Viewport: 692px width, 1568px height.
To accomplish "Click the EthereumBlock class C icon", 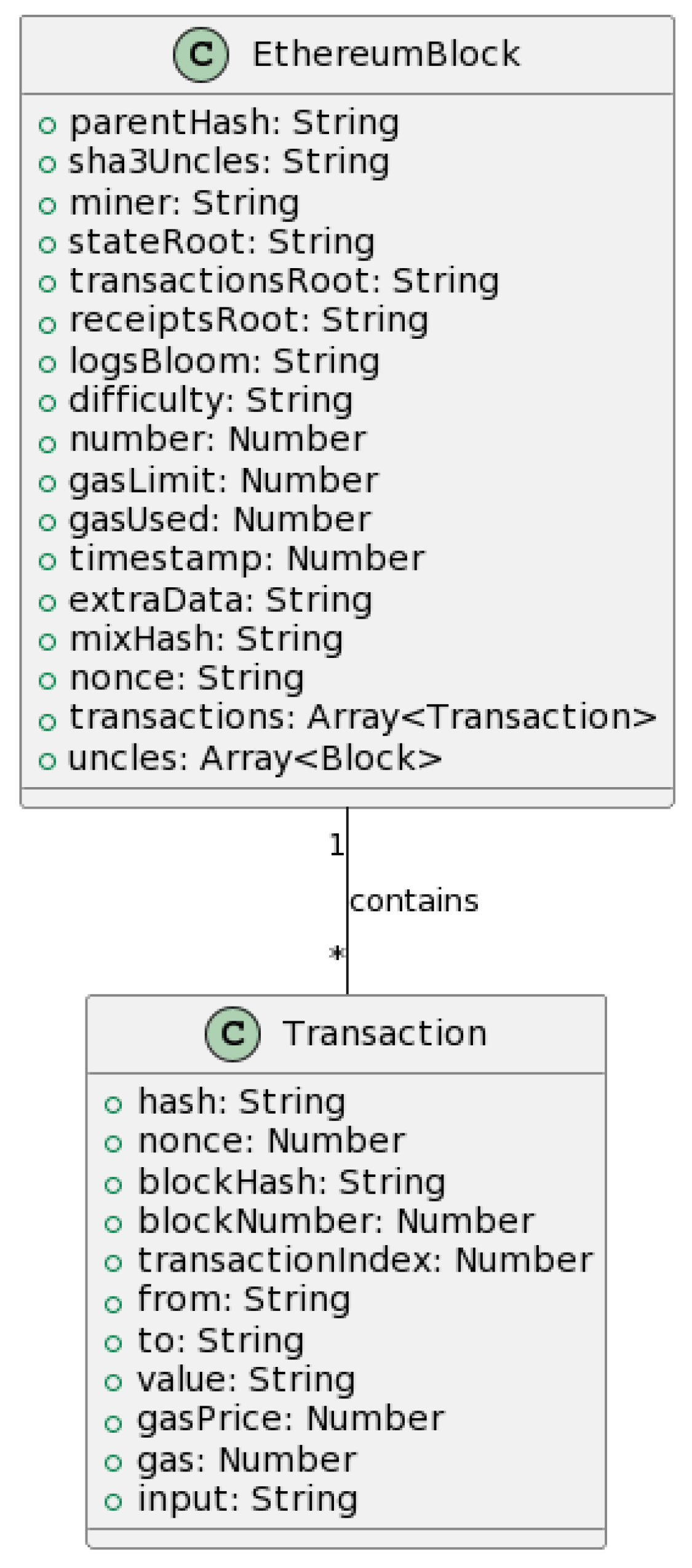I will 201,54.
